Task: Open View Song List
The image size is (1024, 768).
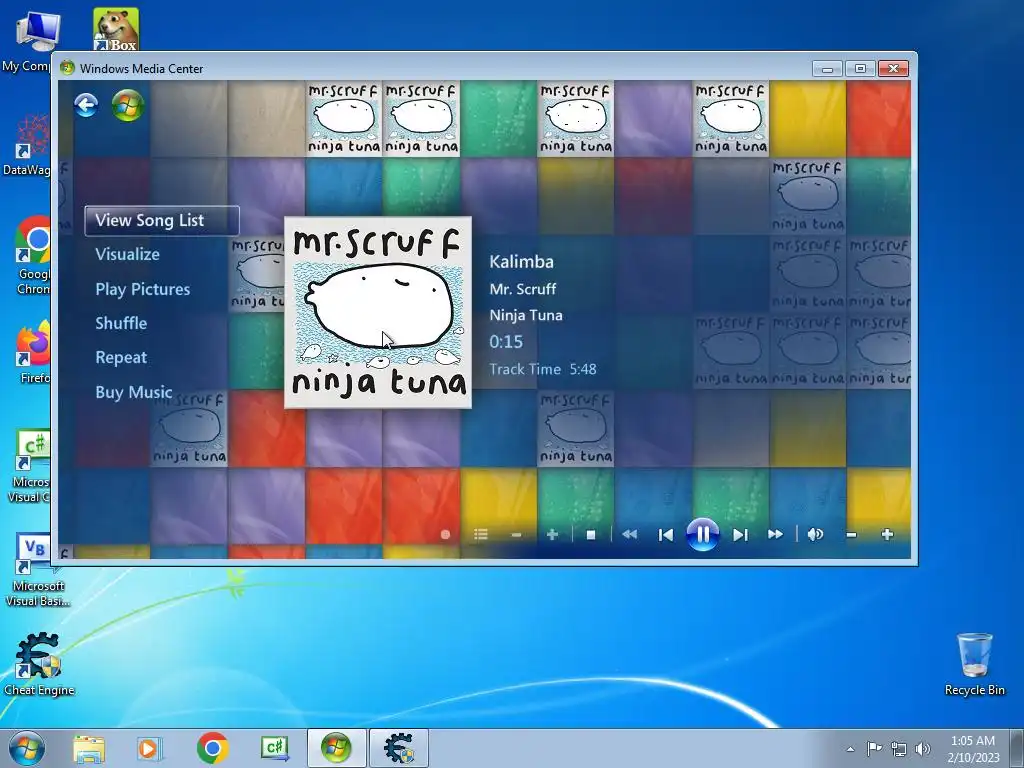Action: coord(162,220)
